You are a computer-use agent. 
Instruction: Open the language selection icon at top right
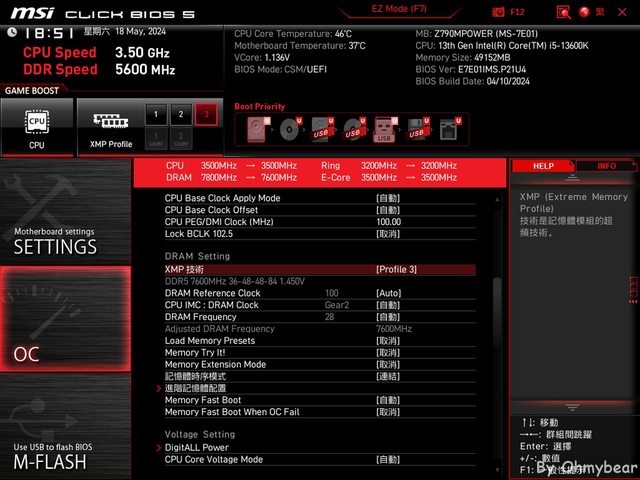pos(585,12)
